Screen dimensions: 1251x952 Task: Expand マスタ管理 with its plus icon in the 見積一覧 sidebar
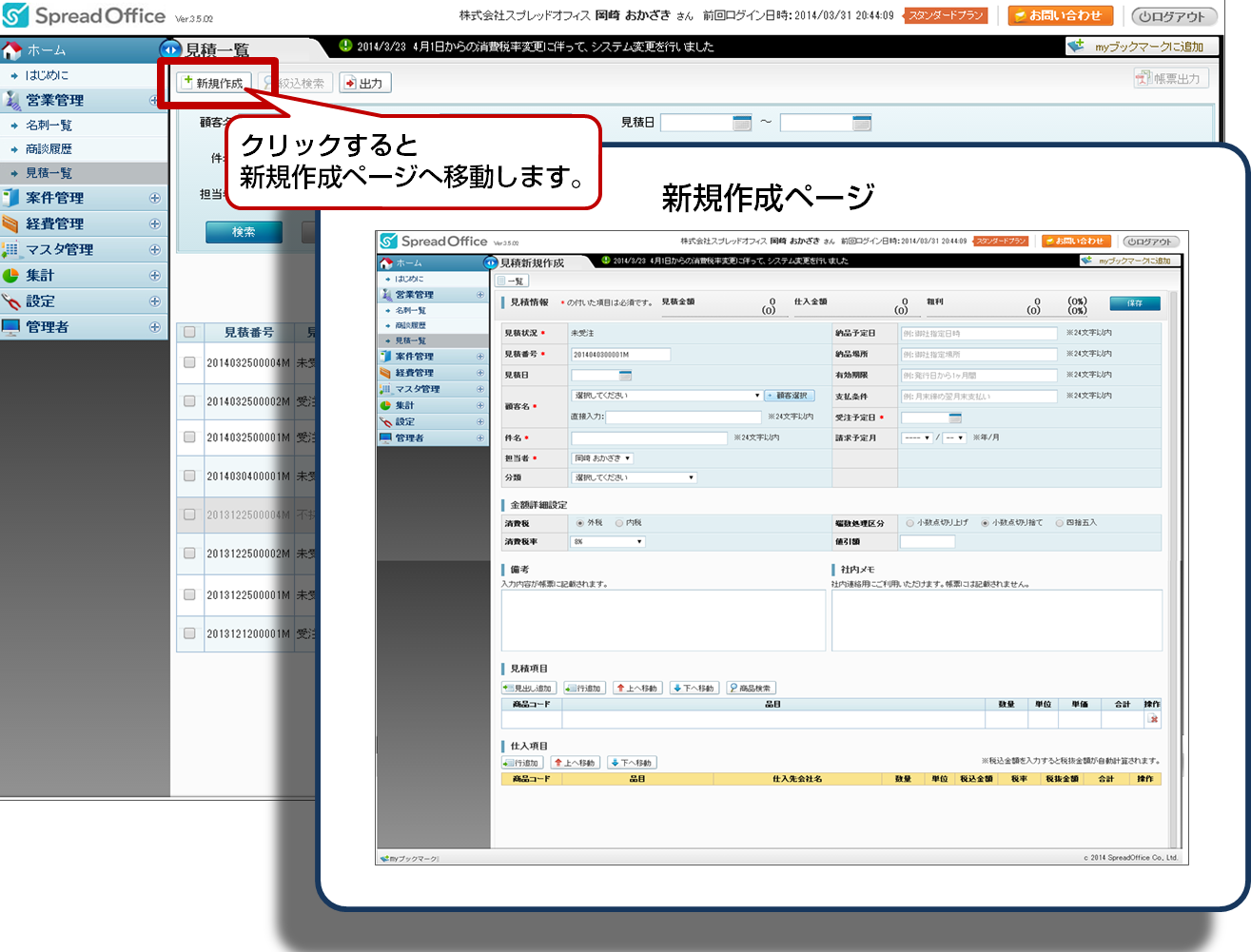coord(154,249)
